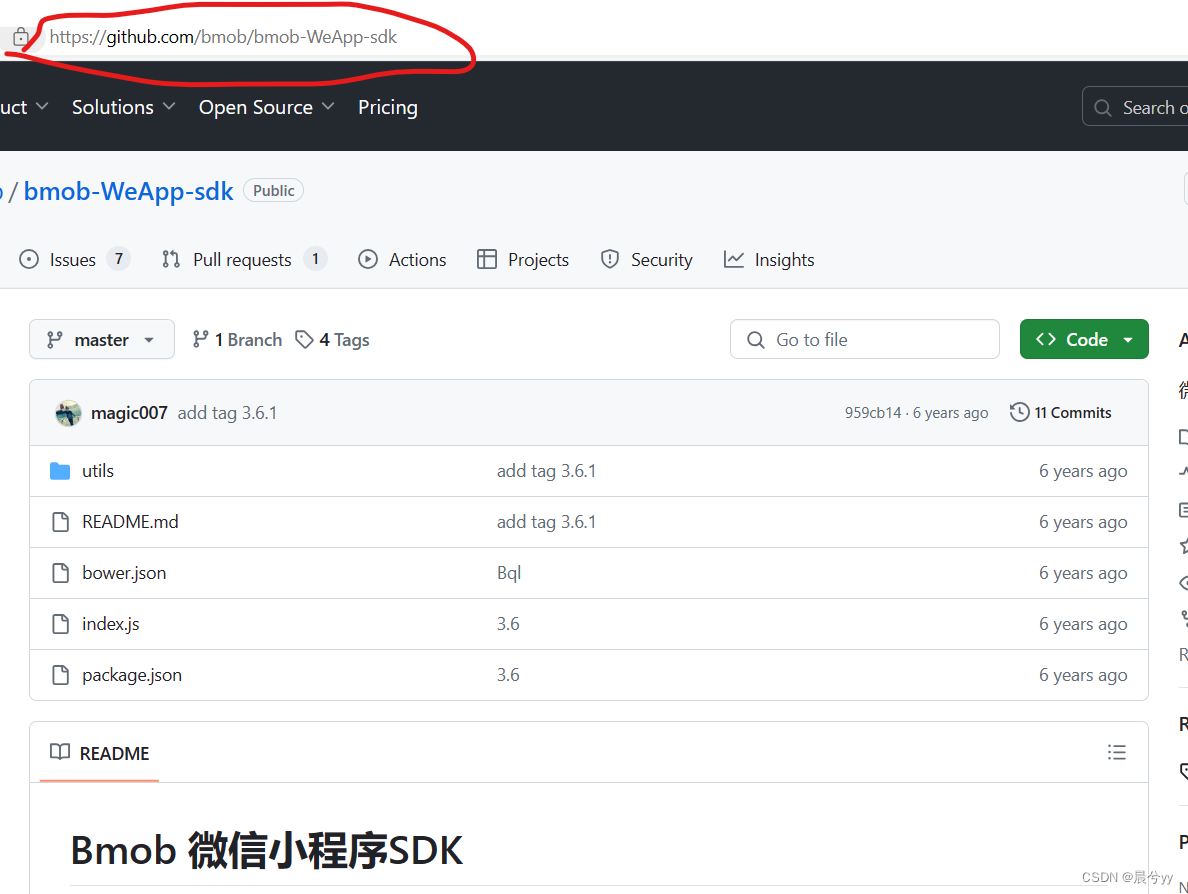Click the bower.json file icon

[x=60, y=573]
